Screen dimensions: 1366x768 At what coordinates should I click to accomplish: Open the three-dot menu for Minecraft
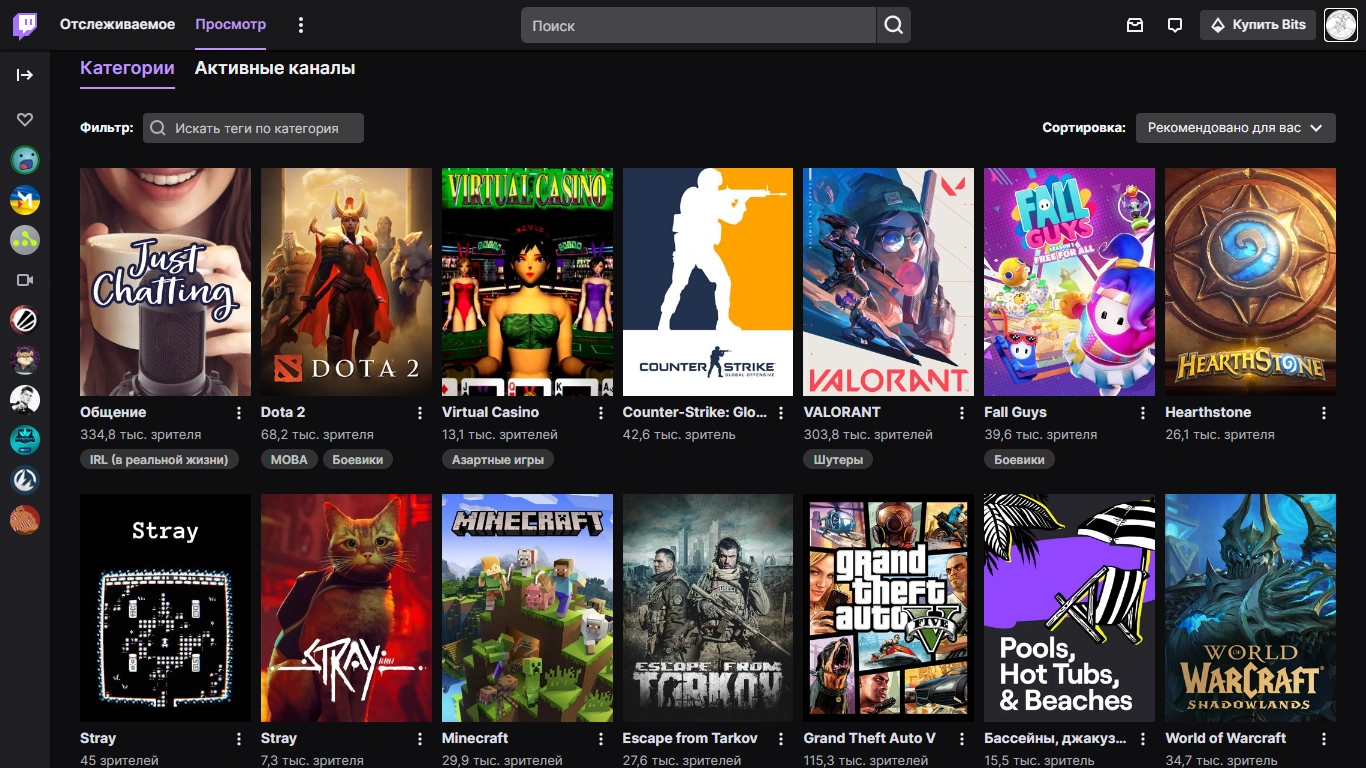tap(600, 739)
